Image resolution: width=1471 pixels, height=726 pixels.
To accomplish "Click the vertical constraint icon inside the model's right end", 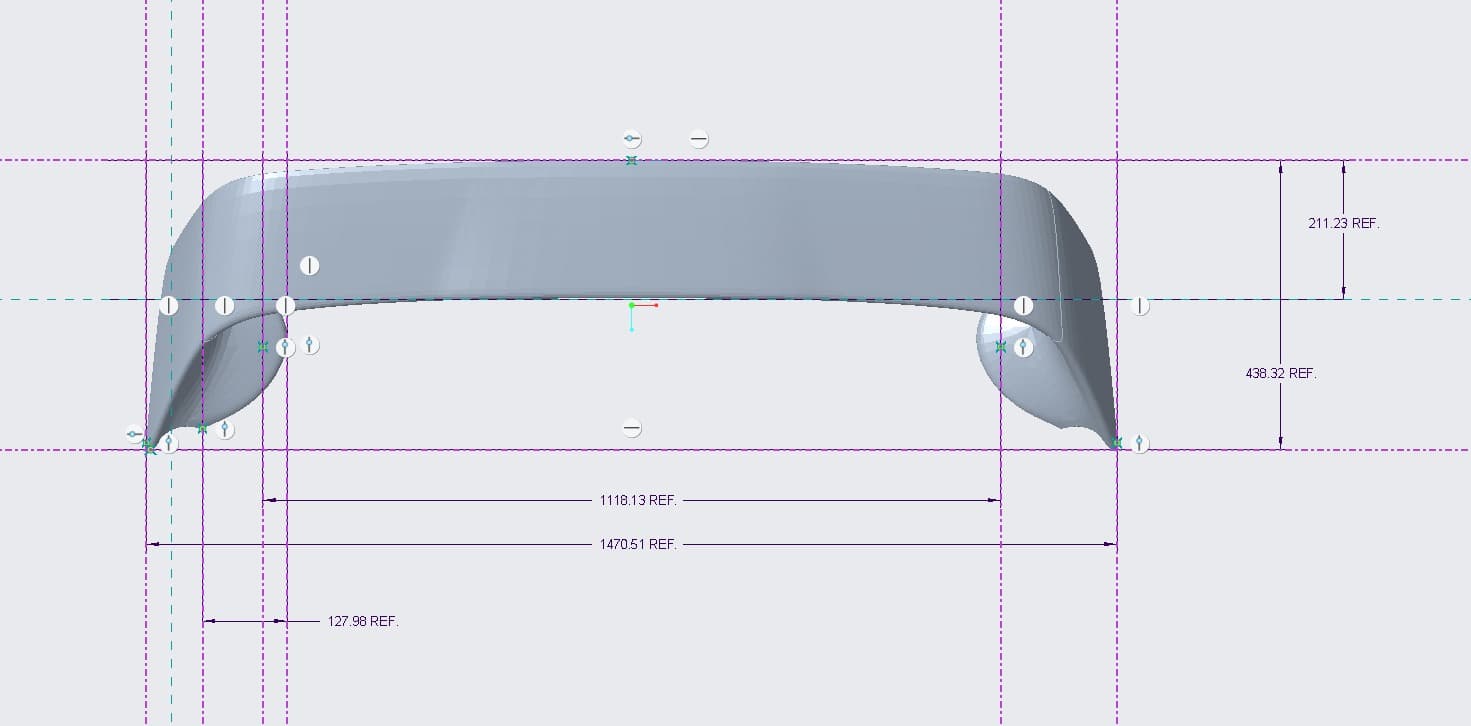I will pyautogui.click(x=1023, y=305).
